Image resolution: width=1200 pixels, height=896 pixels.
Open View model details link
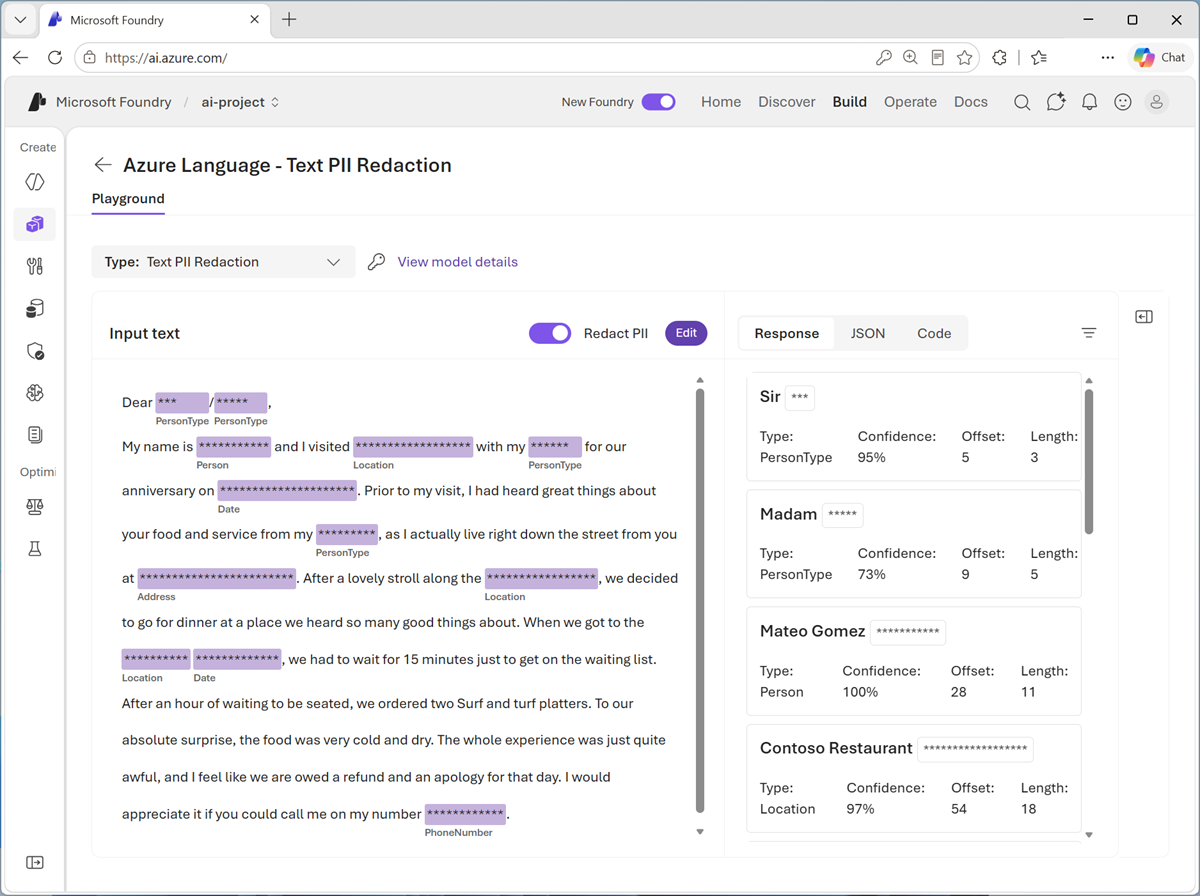click(458, 262)
